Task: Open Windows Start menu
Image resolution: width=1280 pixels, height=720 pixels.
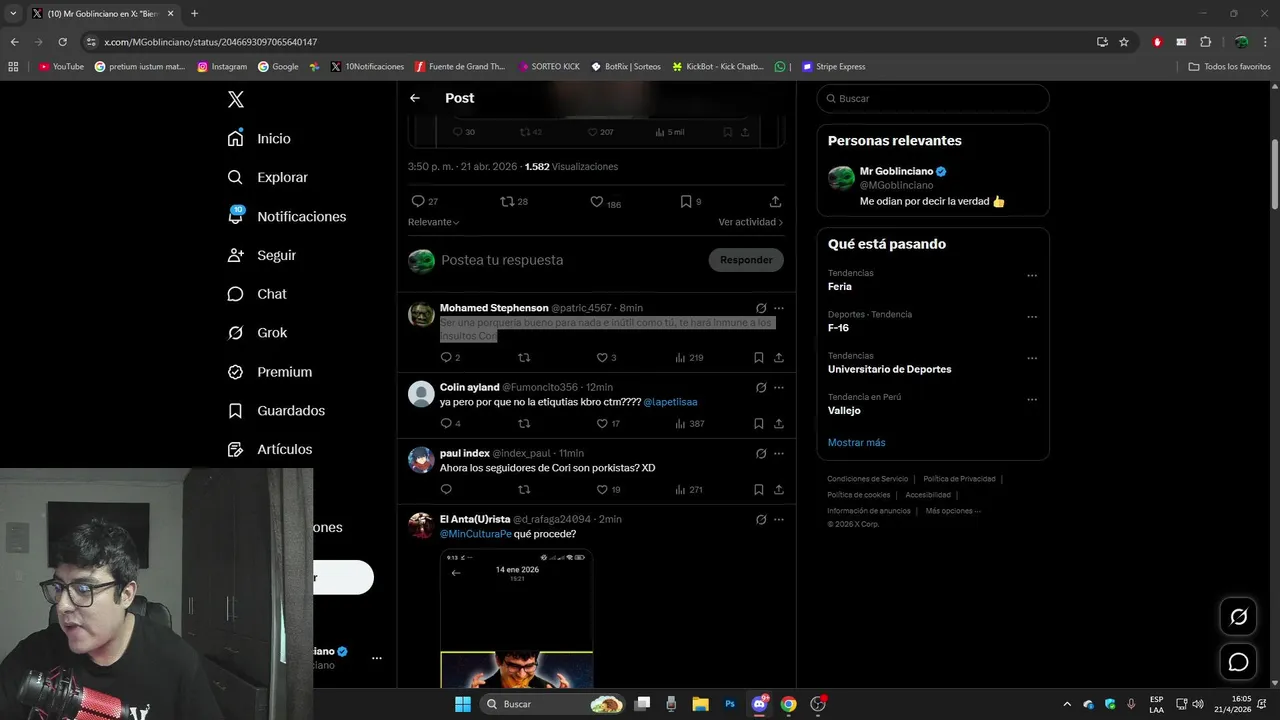Action: click(463, 704)
